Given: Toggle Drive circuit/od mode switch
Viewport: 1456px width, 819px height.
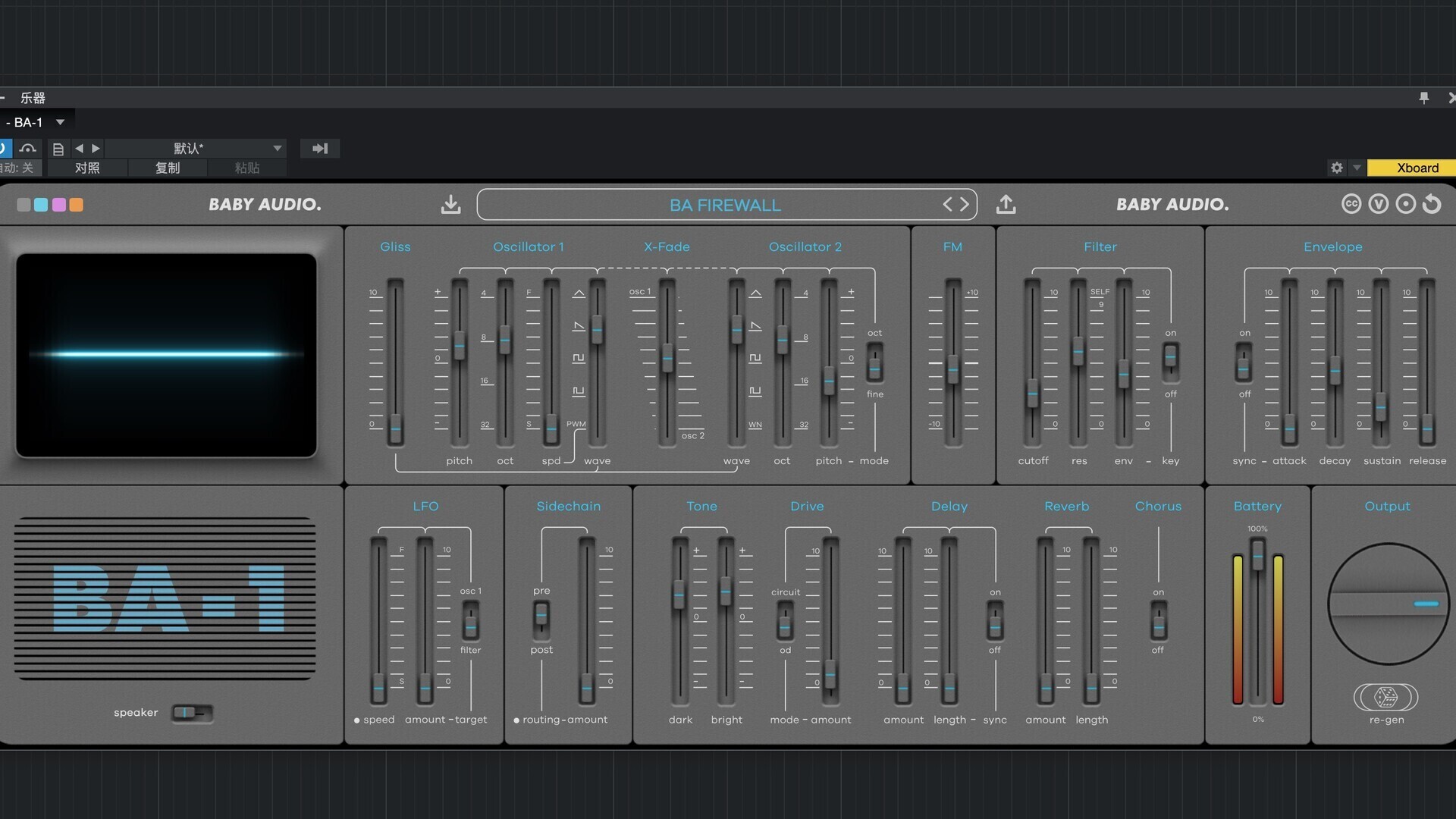Looking at the screenshot, I should coord(785,620).
